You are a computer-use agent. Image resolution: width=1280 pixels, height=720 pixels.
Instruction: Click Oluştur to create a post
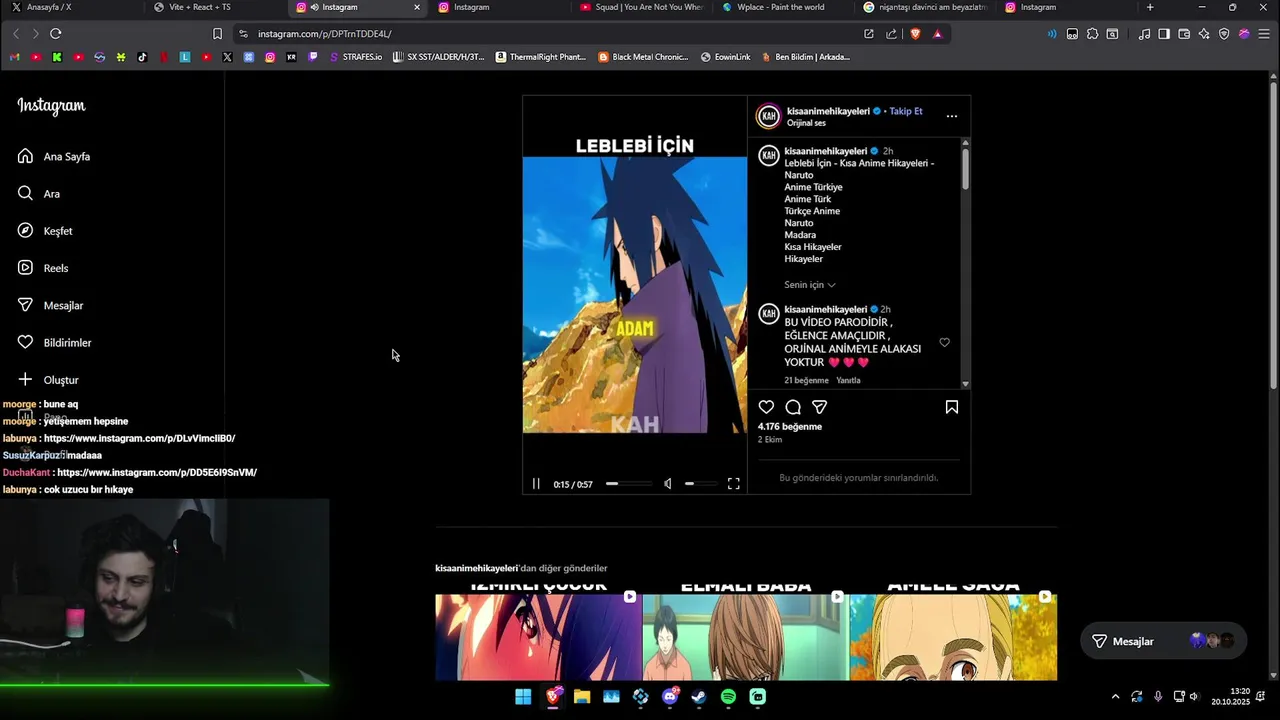point(48,380)
